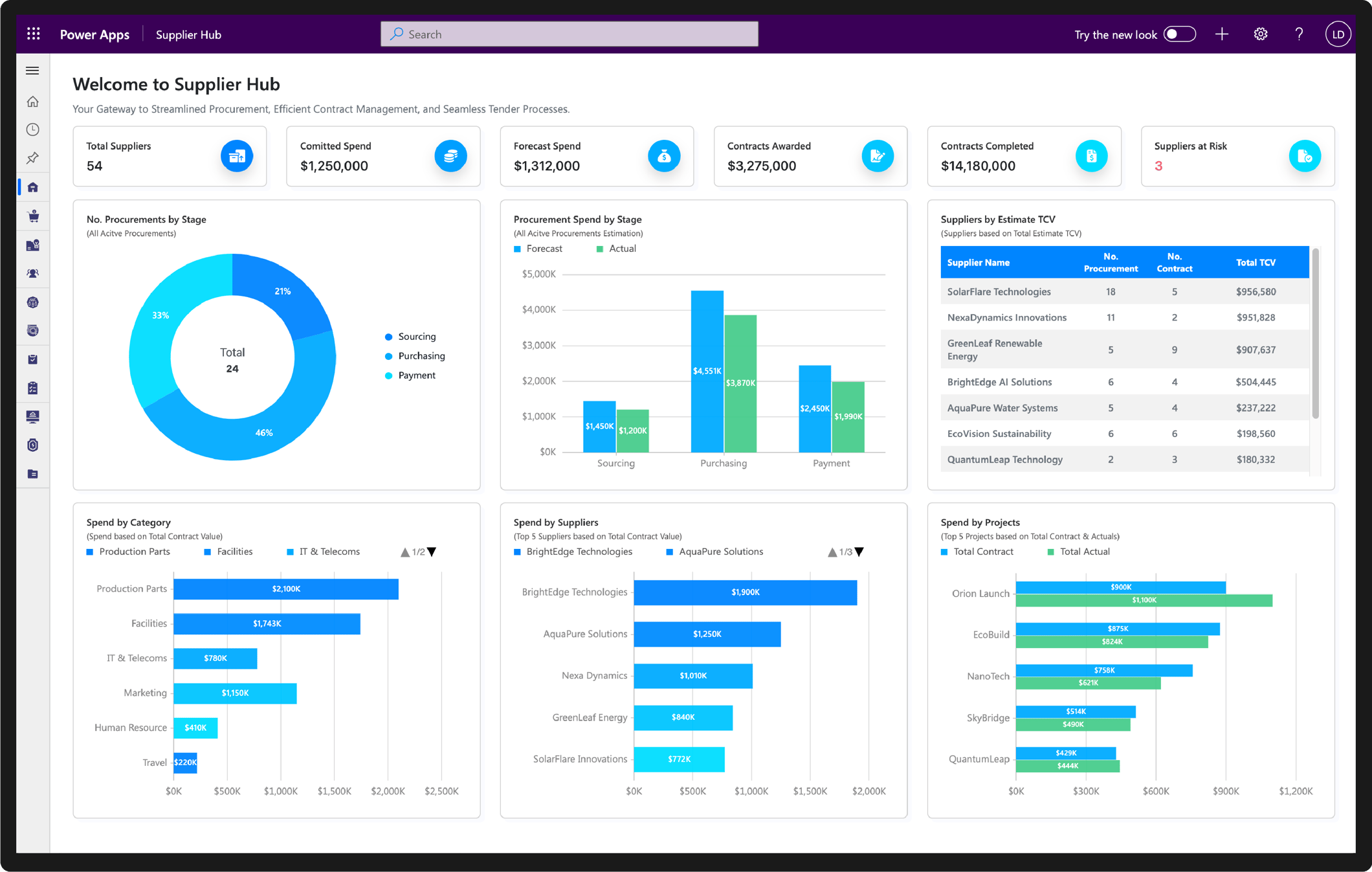Screen dimensions: 1372x872
Task: Click the settings gear icon
Action: 1260,34
